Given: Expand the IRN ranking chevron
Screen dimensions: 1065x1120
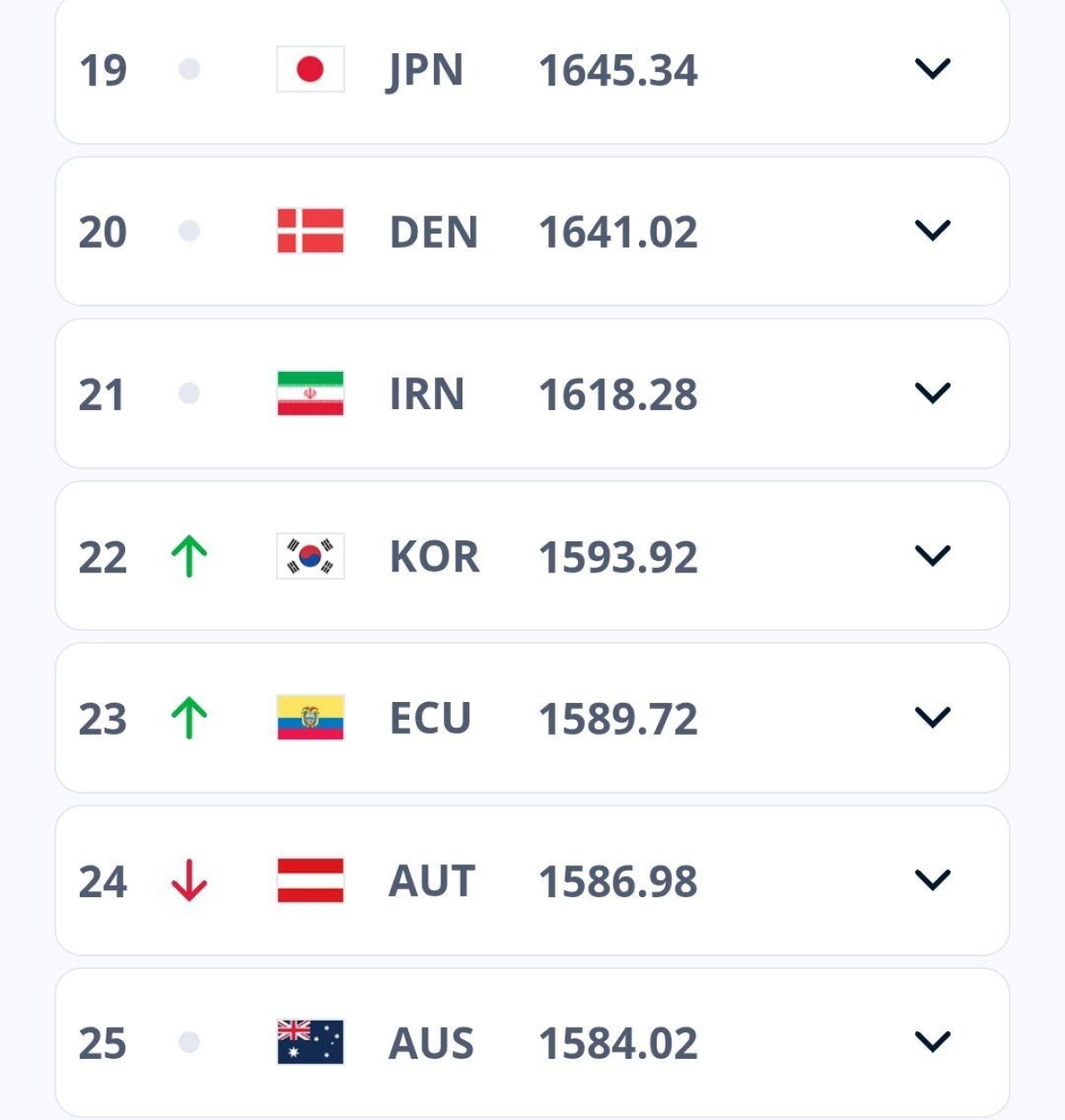Looking at the screenshot, I should coord(932,393).
